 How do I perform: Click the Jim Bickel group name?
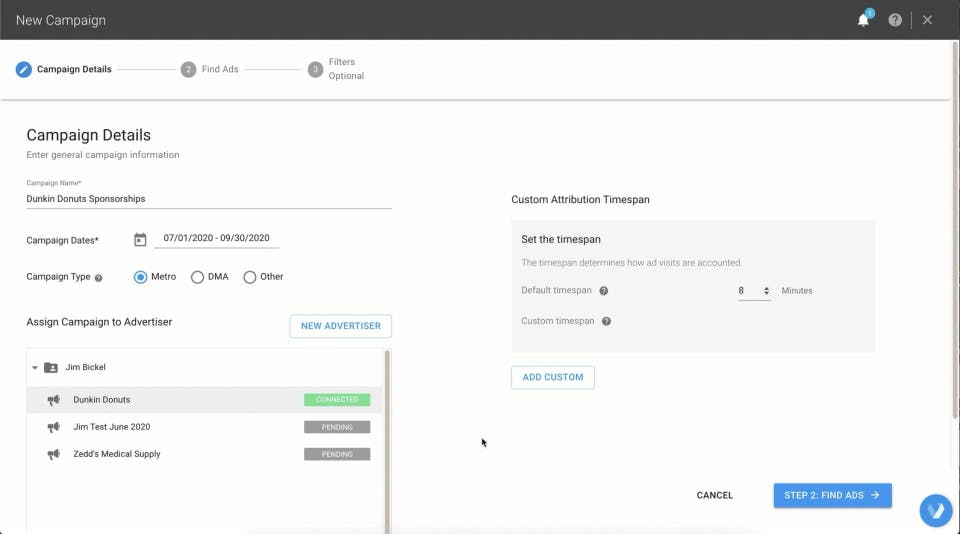pyautogui.click(x=86, y=367)
